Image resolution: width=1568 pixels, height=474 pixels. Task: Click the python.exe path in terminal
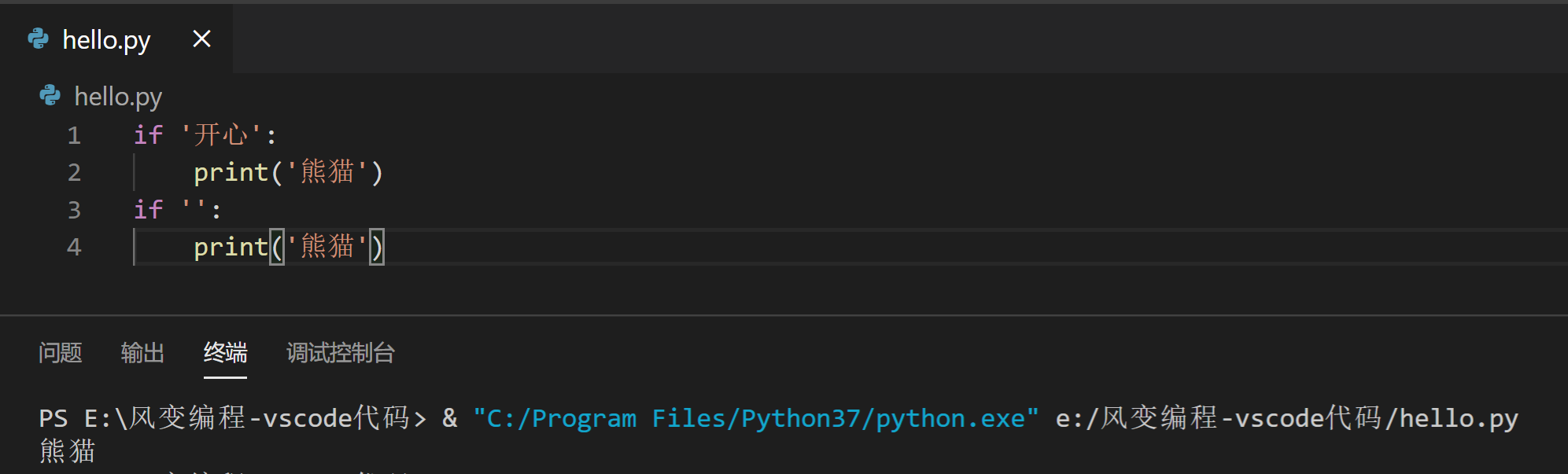point(755,418)
